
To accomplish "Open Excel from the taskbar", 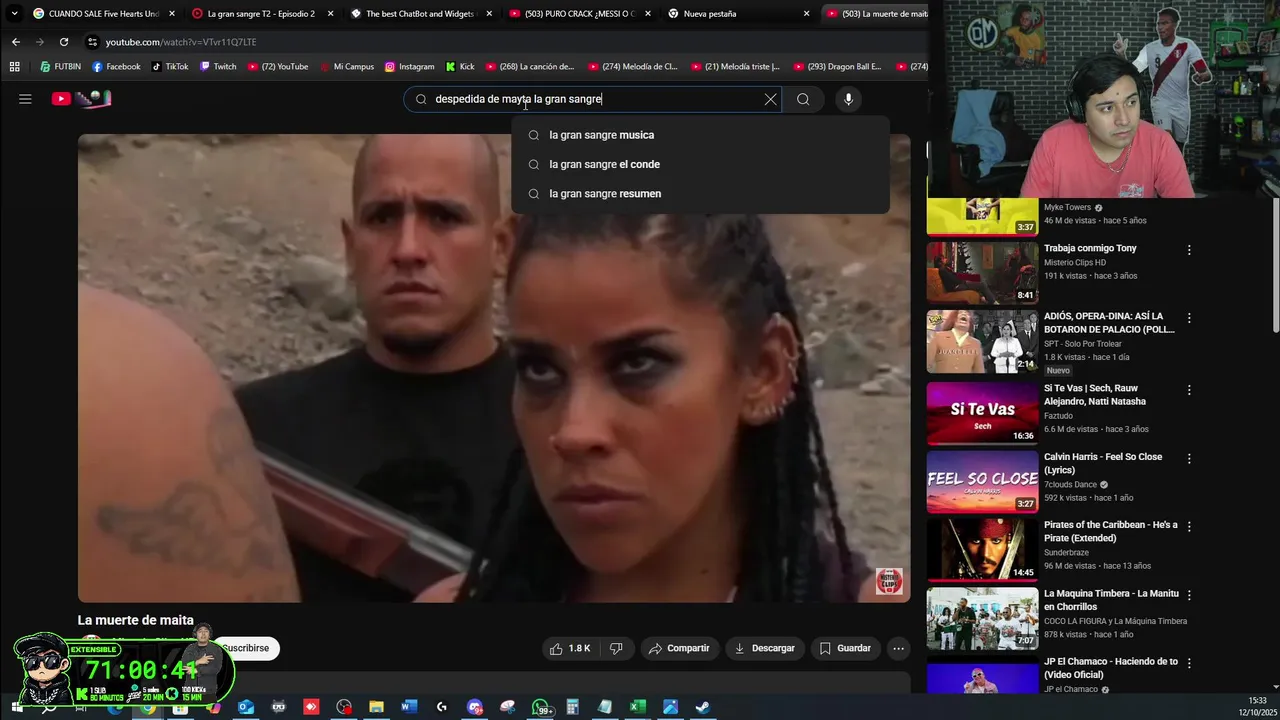I will (637, 707).
